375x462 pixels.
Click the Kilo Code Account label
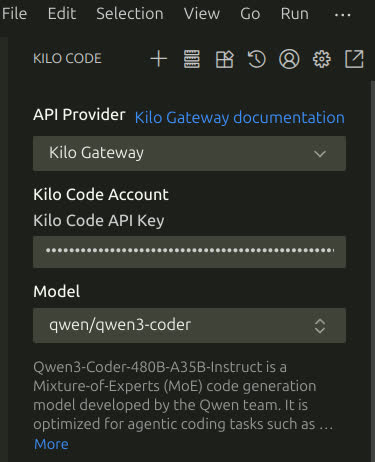pos(101,195)
